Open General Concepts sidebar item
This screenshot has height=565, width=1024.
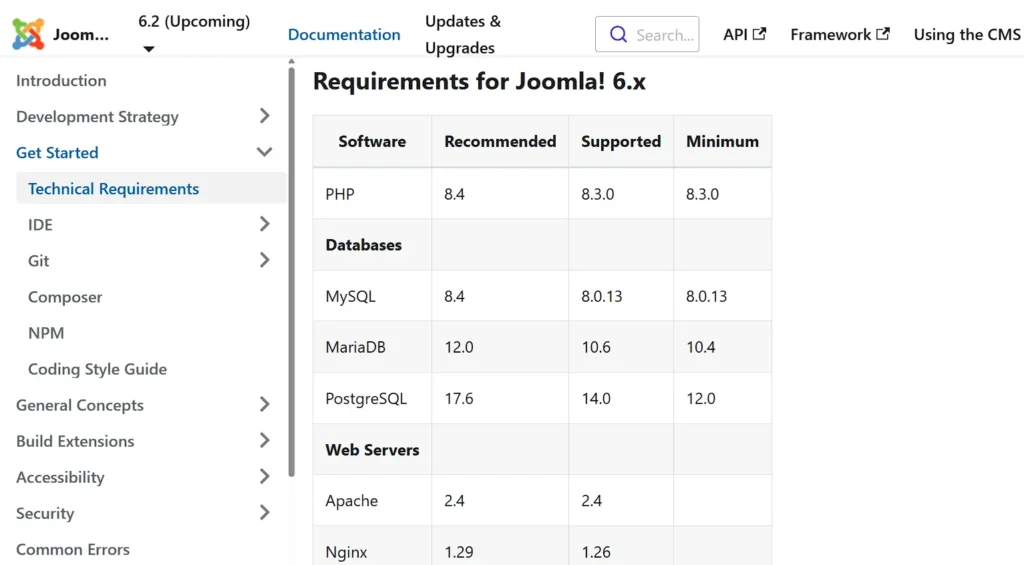pyautogui.click(x=80, y=405)
